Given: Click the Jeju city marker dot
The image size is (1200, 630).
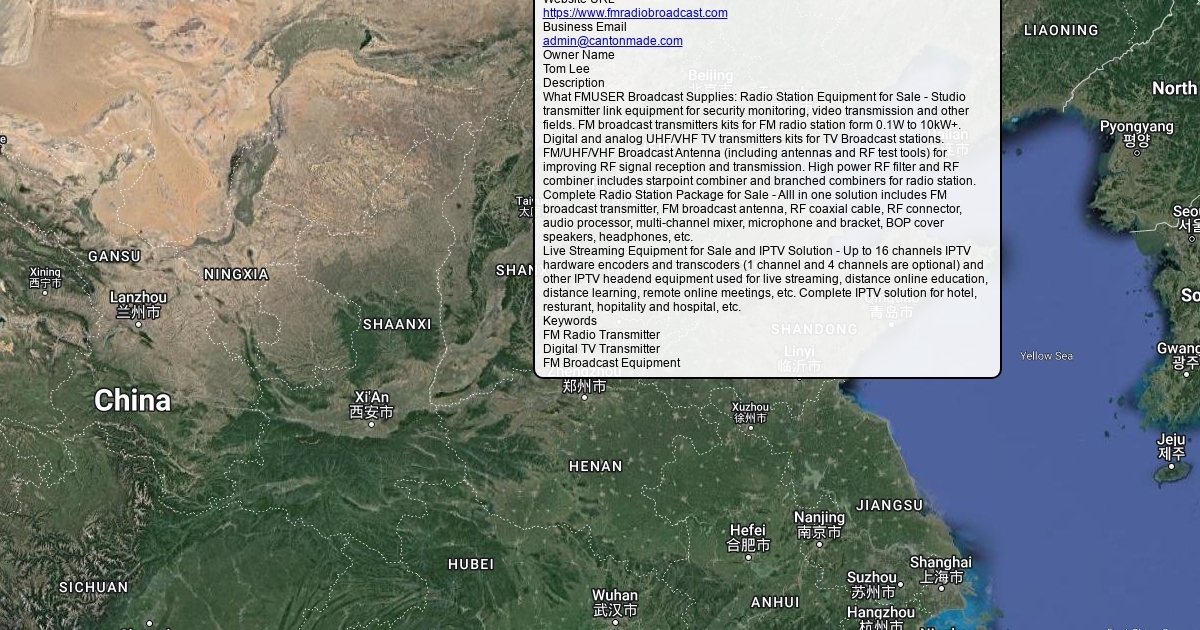Looking at the screenshot, I should pos(1170,466).
